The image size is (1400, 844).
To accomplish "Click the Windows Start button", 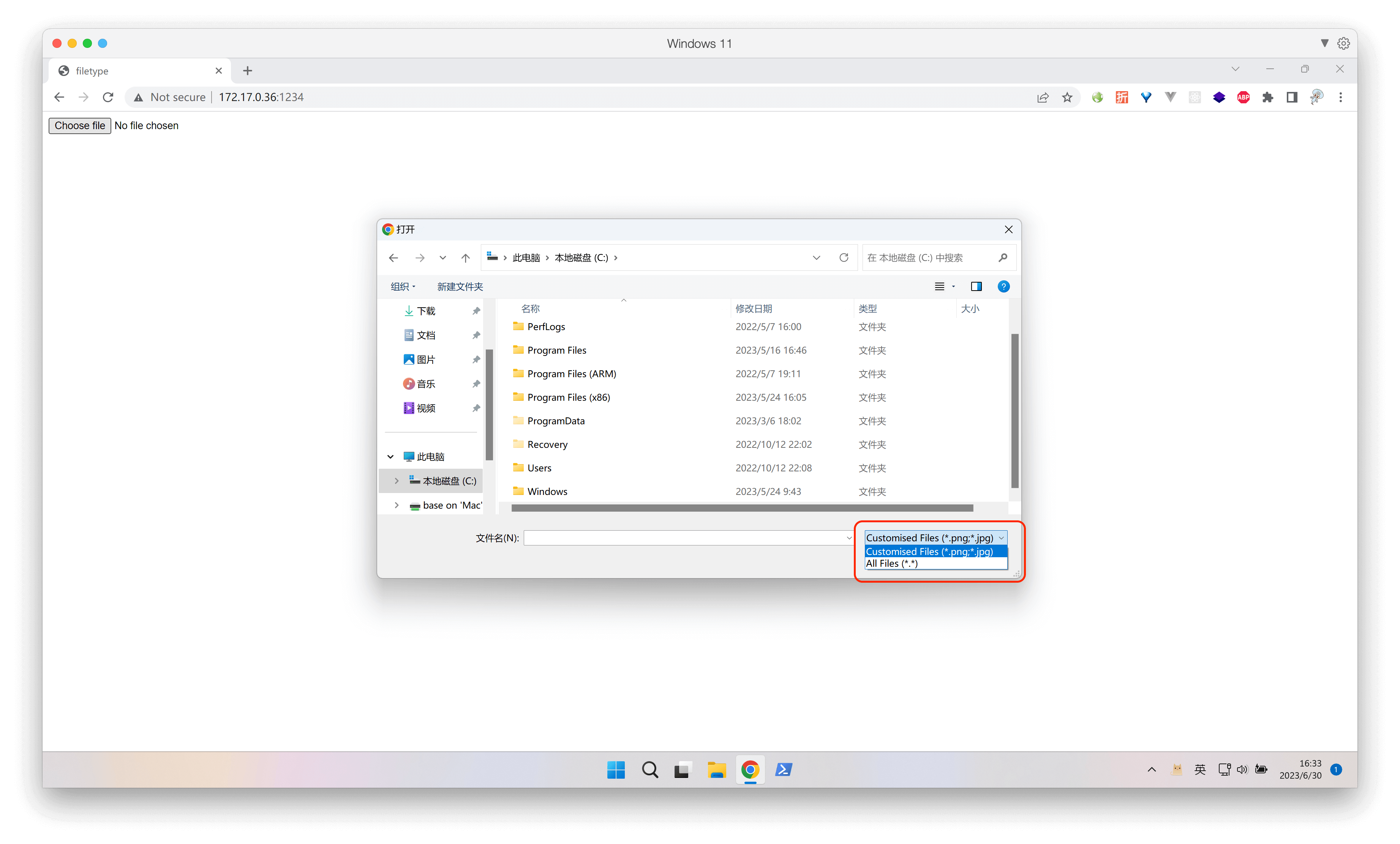I will (616, 770).
